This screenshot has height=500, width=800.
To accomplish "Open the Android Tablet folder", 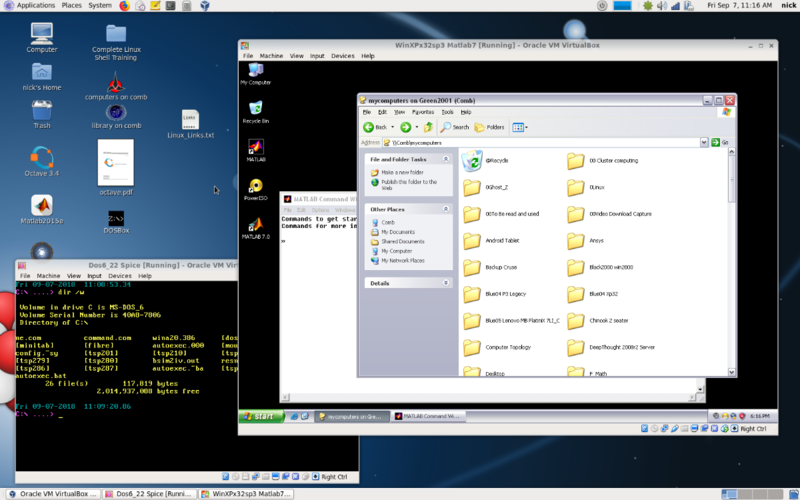I will coord(472,240).
